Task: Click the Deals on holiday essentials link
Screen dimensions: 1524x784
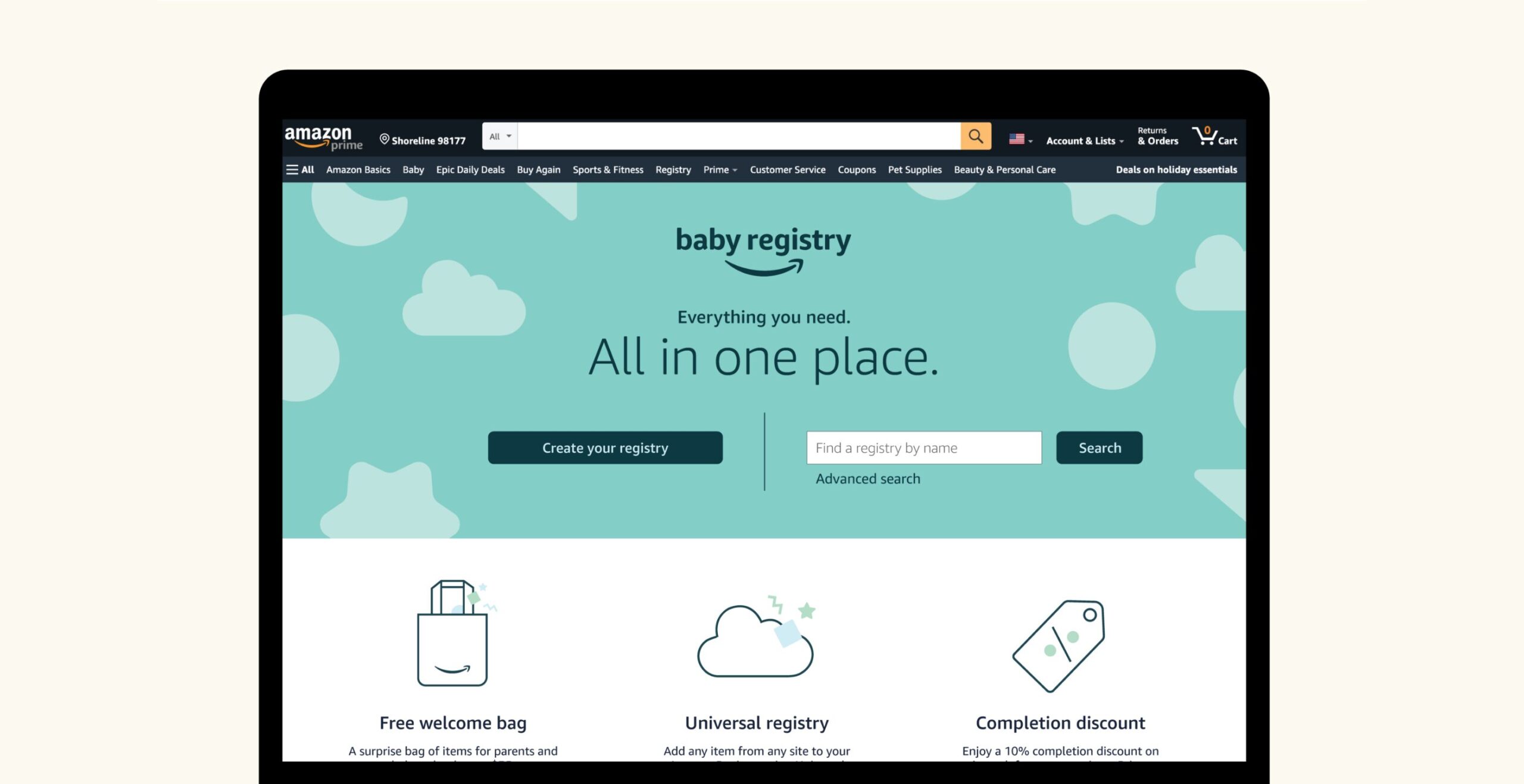Action: (x=1175, y=169)
